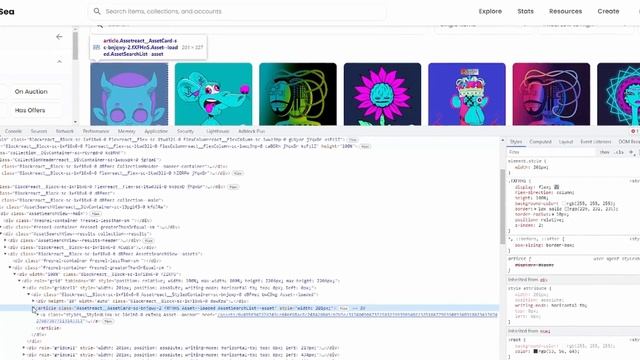Select the highlighted article AssetCard element row
This screenshot has width=640, height=360.
249,308
